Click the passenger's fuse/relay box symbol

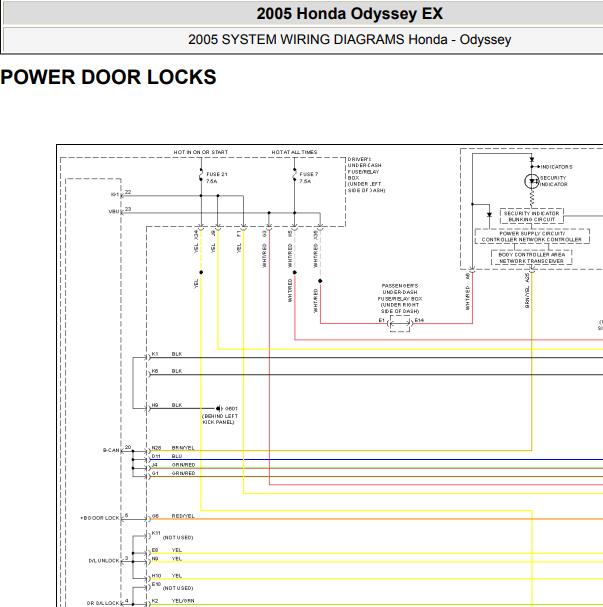pyautogui.click(x=400, y=324)
